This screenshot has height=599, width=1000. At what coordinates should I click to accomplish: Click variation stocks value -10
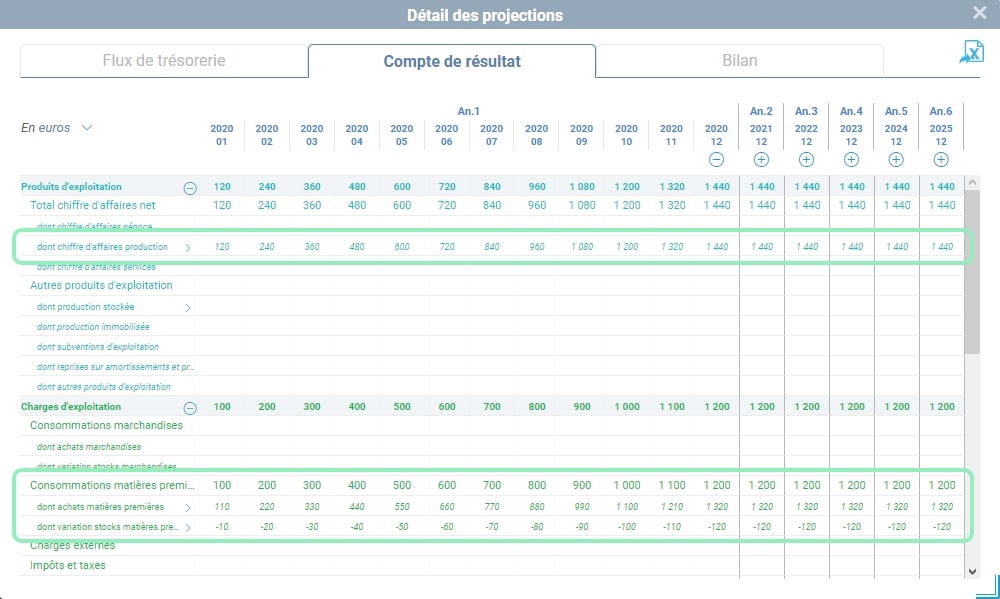coord(222,527)
